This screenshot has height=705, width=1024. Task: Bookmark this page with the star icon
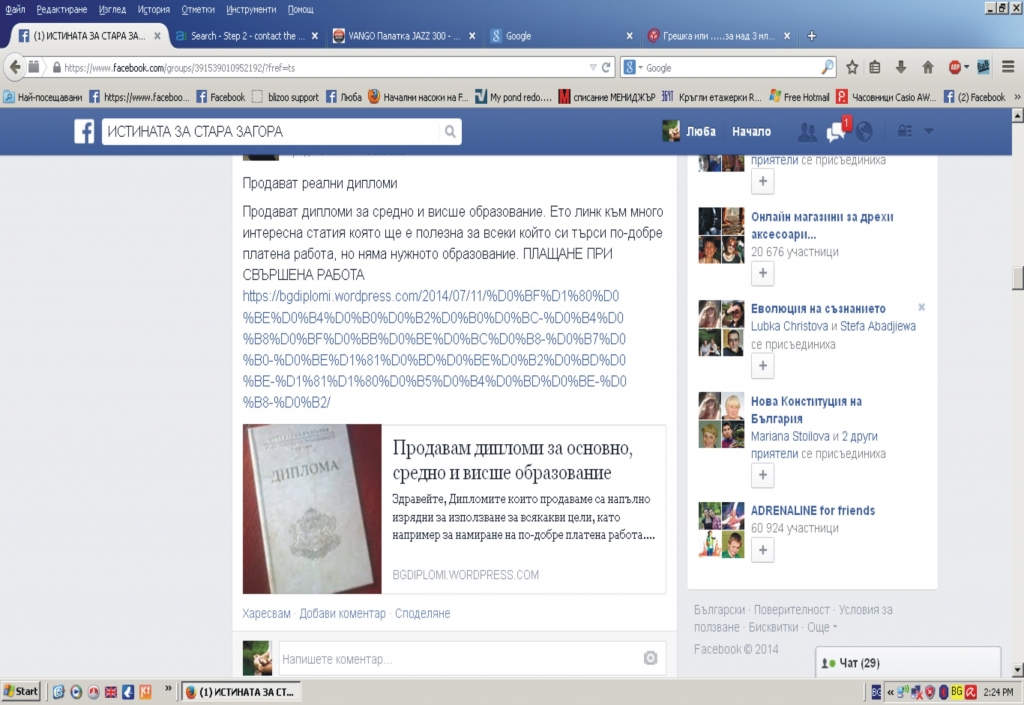(x=852, y=67)
